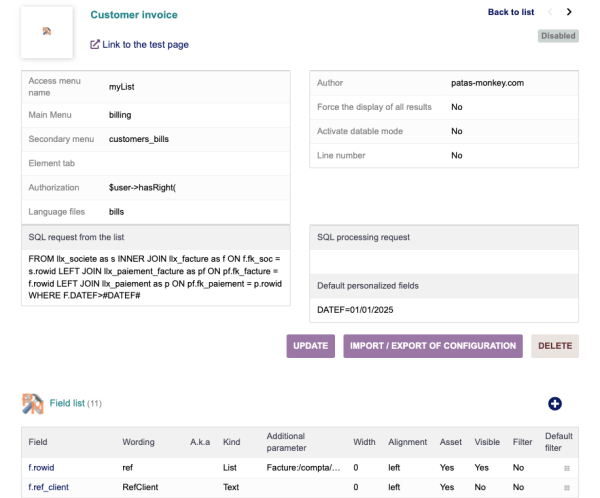This screenshot has height=498, width=600.
Task: Click the Customer invoice logo thumbnail
Action: pos(46,32)
